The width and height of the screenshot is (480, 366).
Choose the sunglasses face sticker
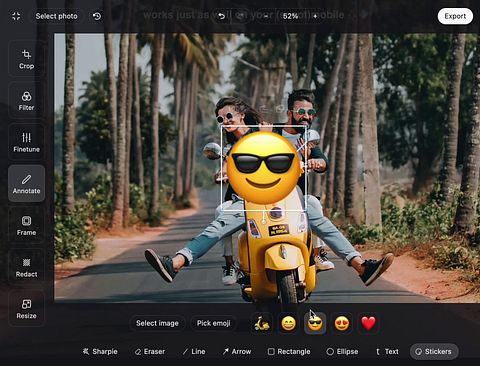coord(315,323)
